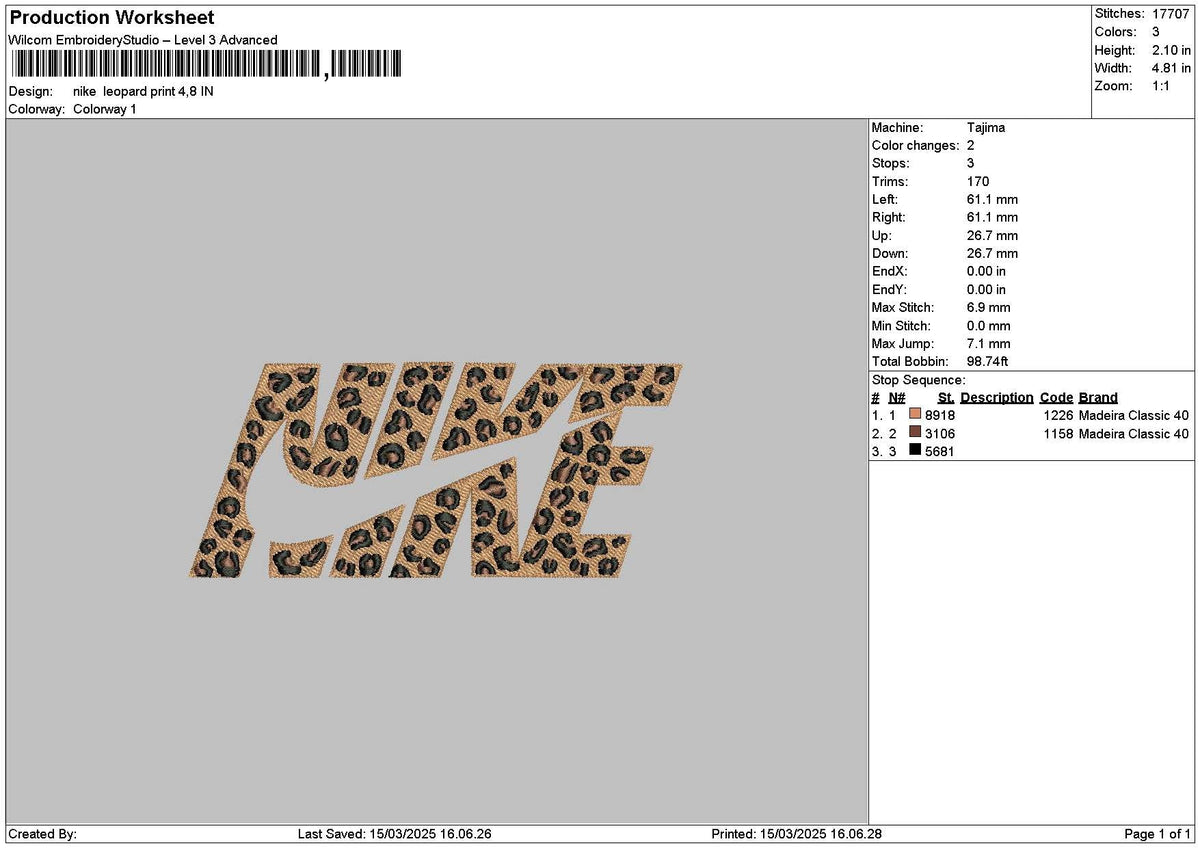Click the 'Production Worksheet' heading
This screenshot has height=848, width=1200.
click(111, 18)
